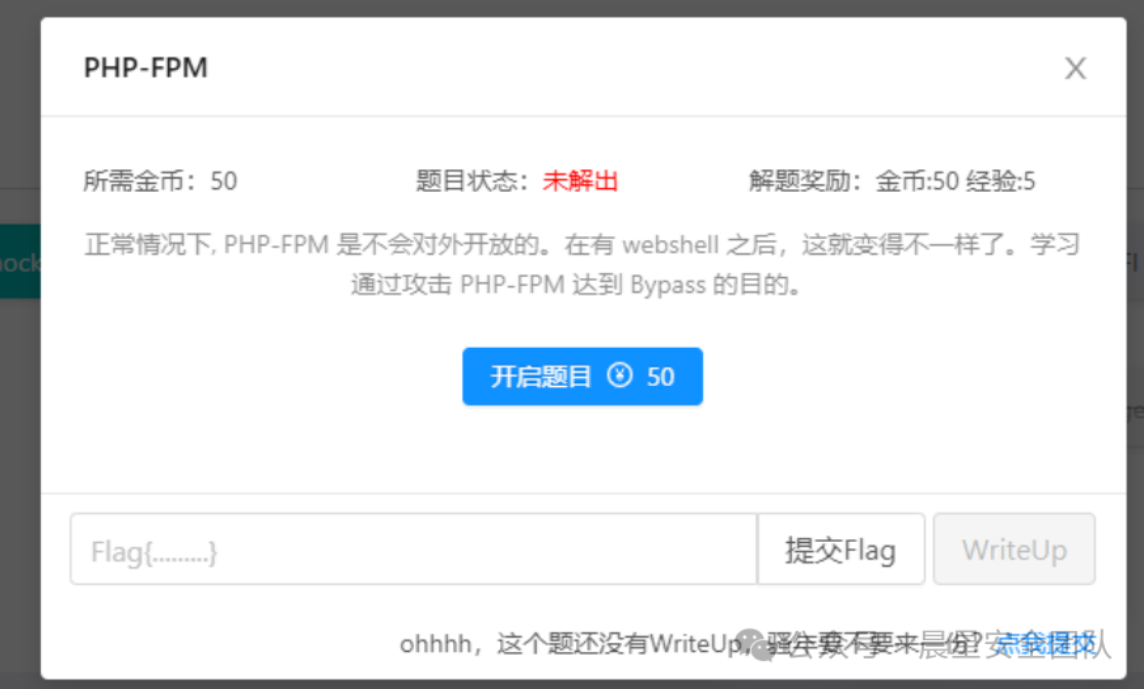Click the blue 开启题目 button
This screenshot has height=689, width=1144.
click(x=582, y=377)
